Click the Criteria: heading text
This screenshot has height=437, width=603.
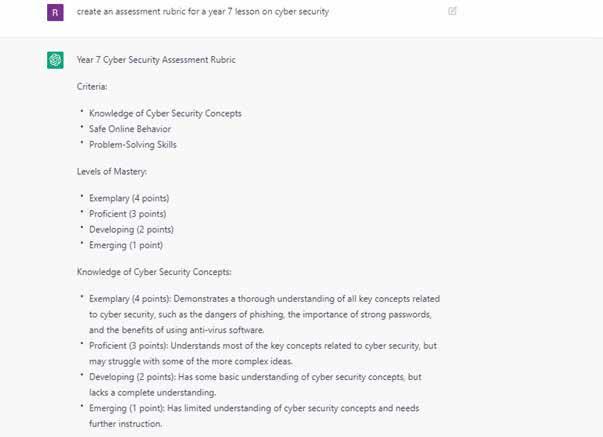pos(92,87)
